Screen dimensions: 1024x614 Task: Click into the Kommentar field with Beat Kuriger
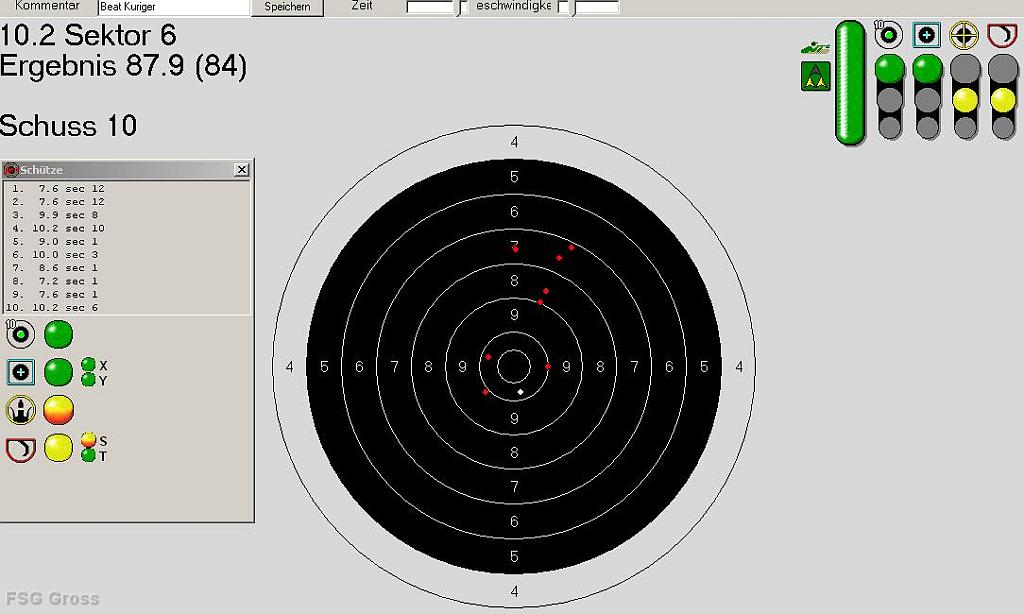(174, 7)
